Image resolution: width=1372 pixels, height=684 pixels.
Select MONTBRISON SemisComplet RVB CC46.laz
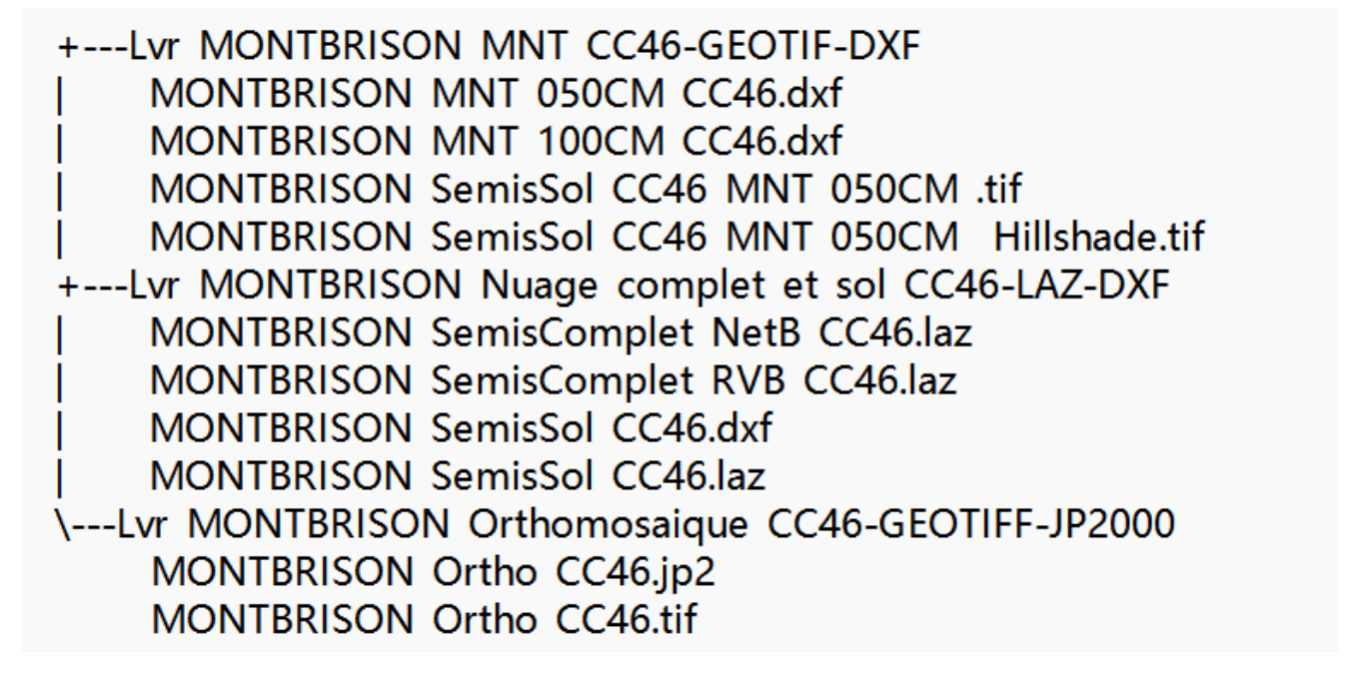pos(554,381)
